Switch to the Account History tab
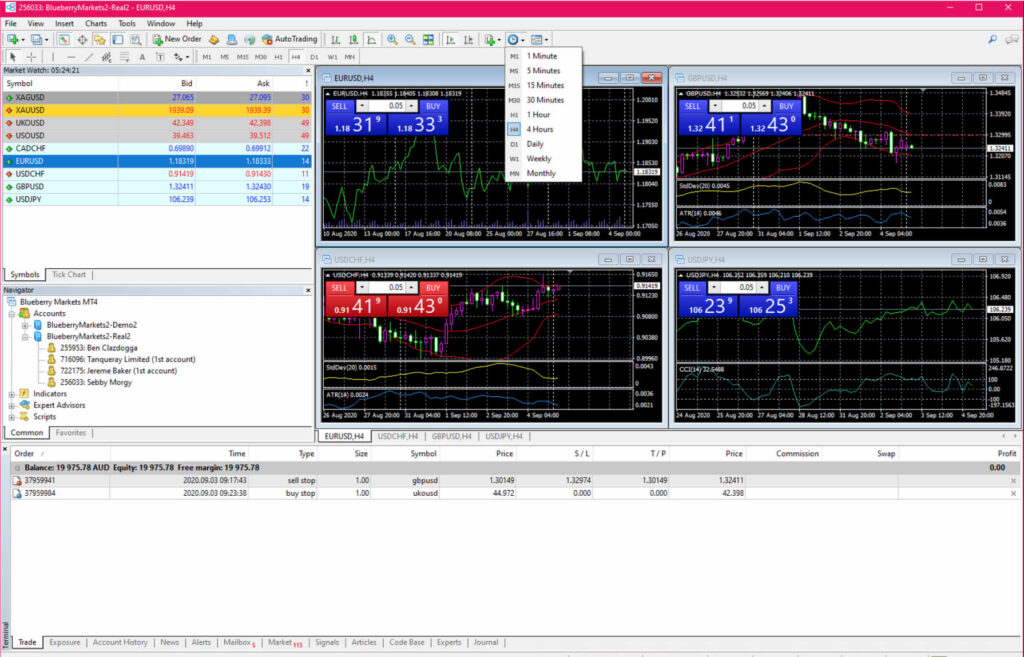Screen dimensions: 1024x657 pos(120,642)
